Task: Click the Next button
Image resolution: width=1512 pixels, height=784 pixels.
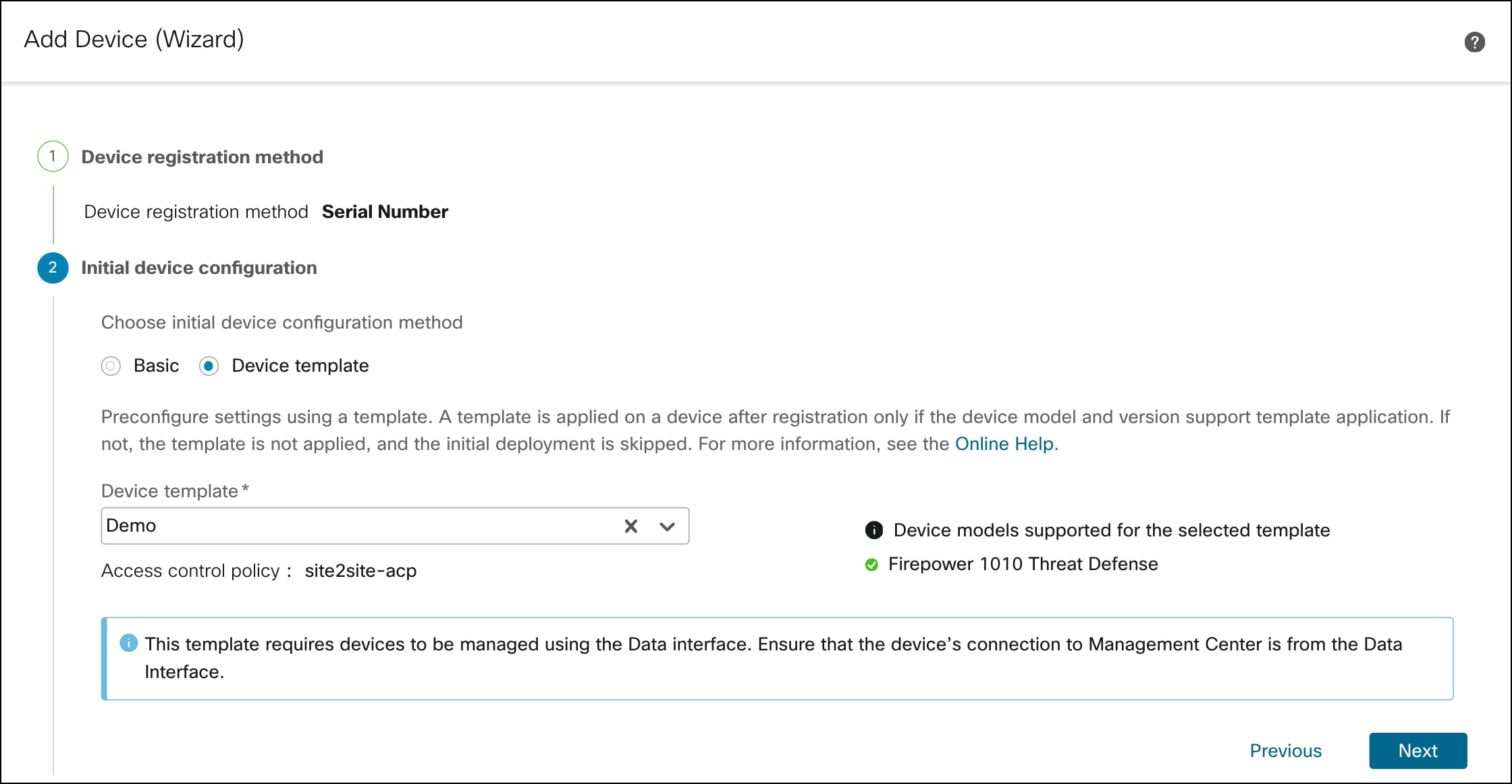Action: 1417,751
